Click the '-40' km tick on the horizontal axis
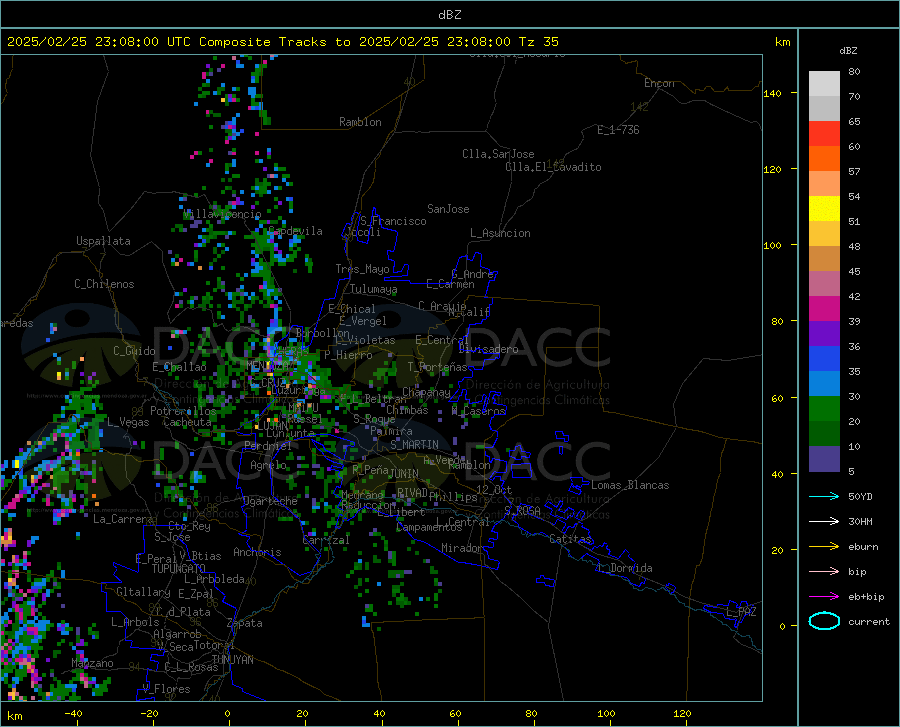The width and height of the screenshot is (900, 727). pos(73,714)
